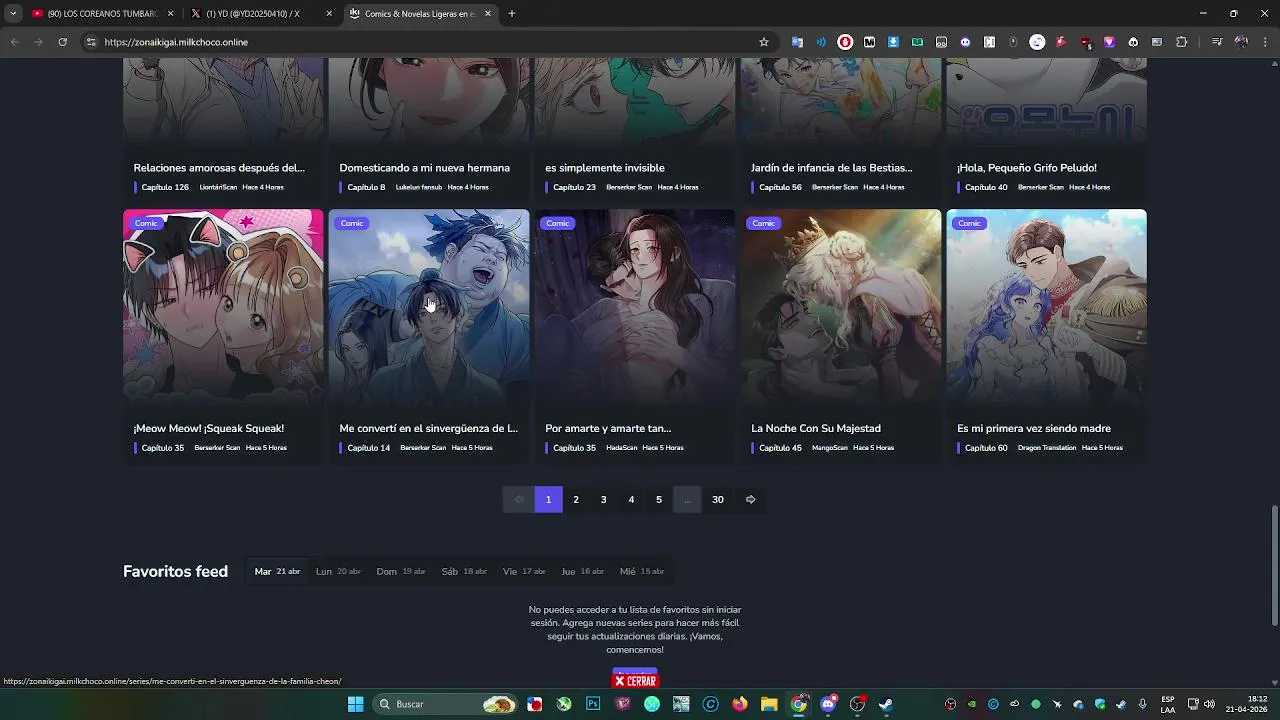Open es simplemente invisible title link

(605, 168)
